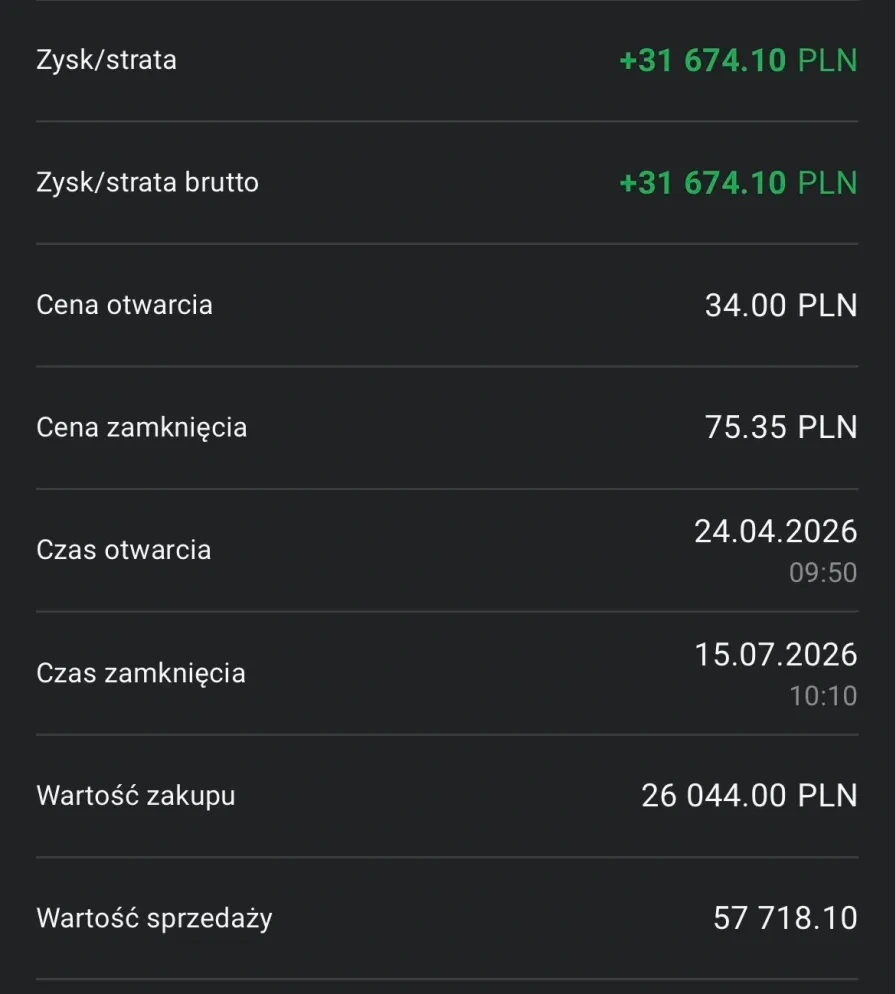Tap the 15.07.2026 closing date

[x=776, y=654]
